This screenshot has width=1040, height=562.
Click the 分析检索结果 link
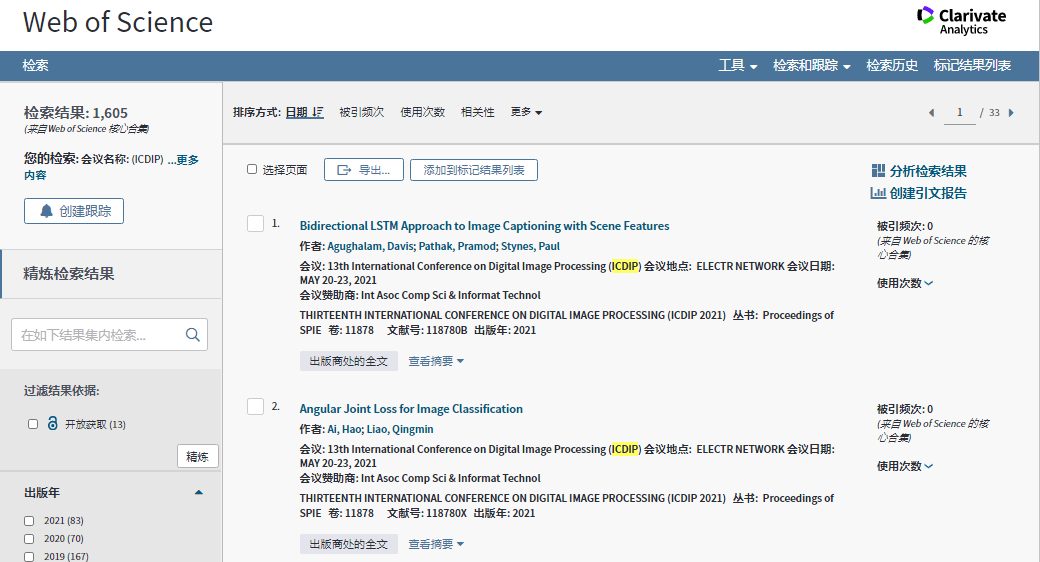tap(928, 171)
